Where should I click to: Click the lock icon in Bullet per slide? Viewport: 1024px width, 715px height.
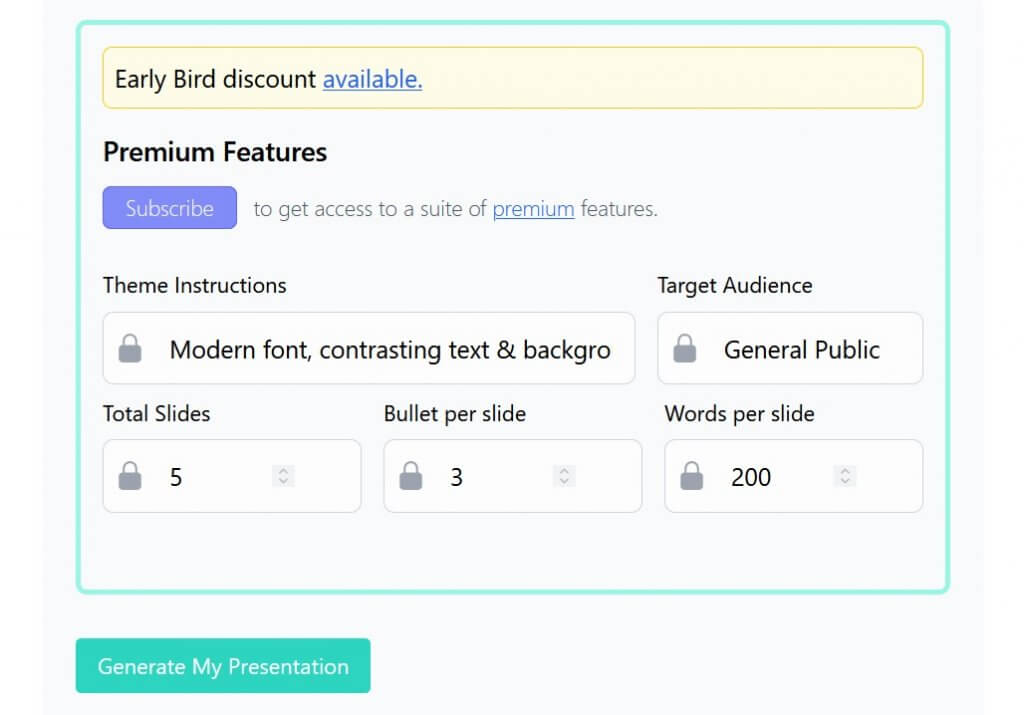pyautogui.click(x=411, y=476)
